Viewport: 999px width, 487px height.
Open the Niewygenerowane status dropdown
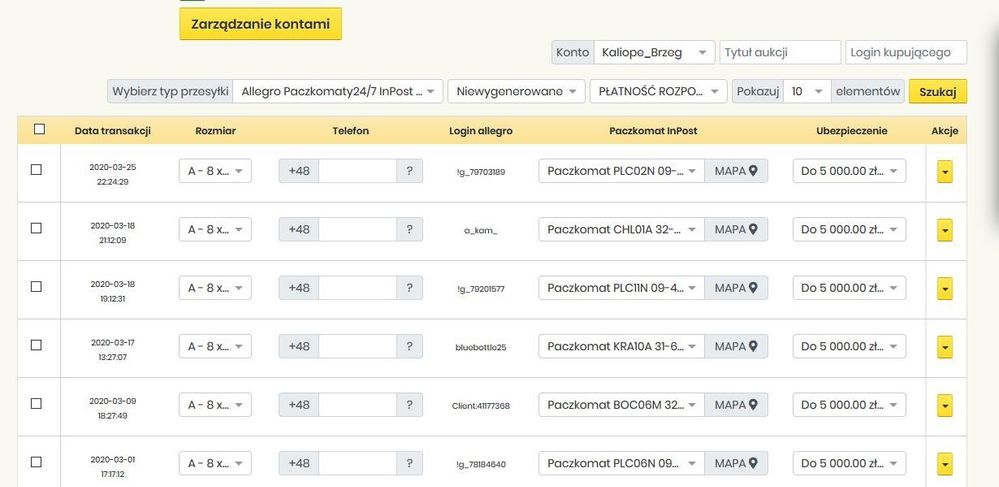tap(516, 91)
